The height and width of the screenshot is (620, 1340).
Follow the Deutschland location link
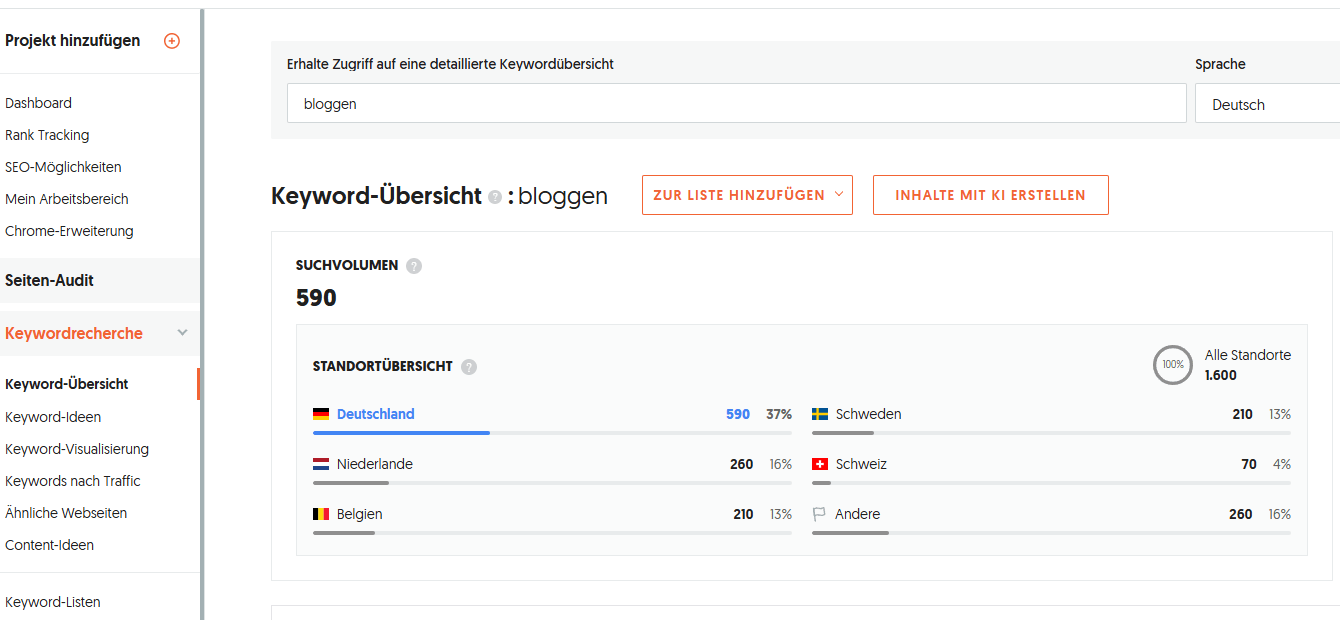[x=375, y=414]
